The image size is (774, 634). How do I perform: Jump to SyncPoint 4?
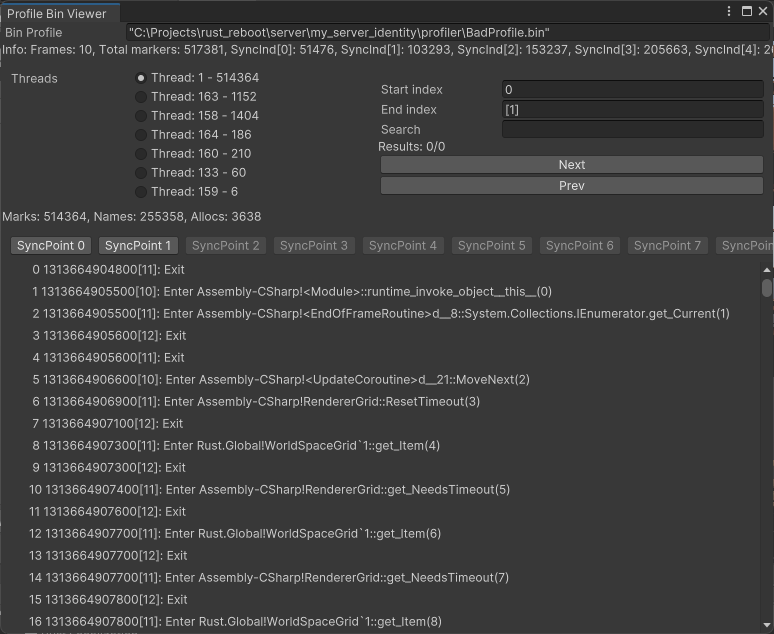click(x=403, y=246)
